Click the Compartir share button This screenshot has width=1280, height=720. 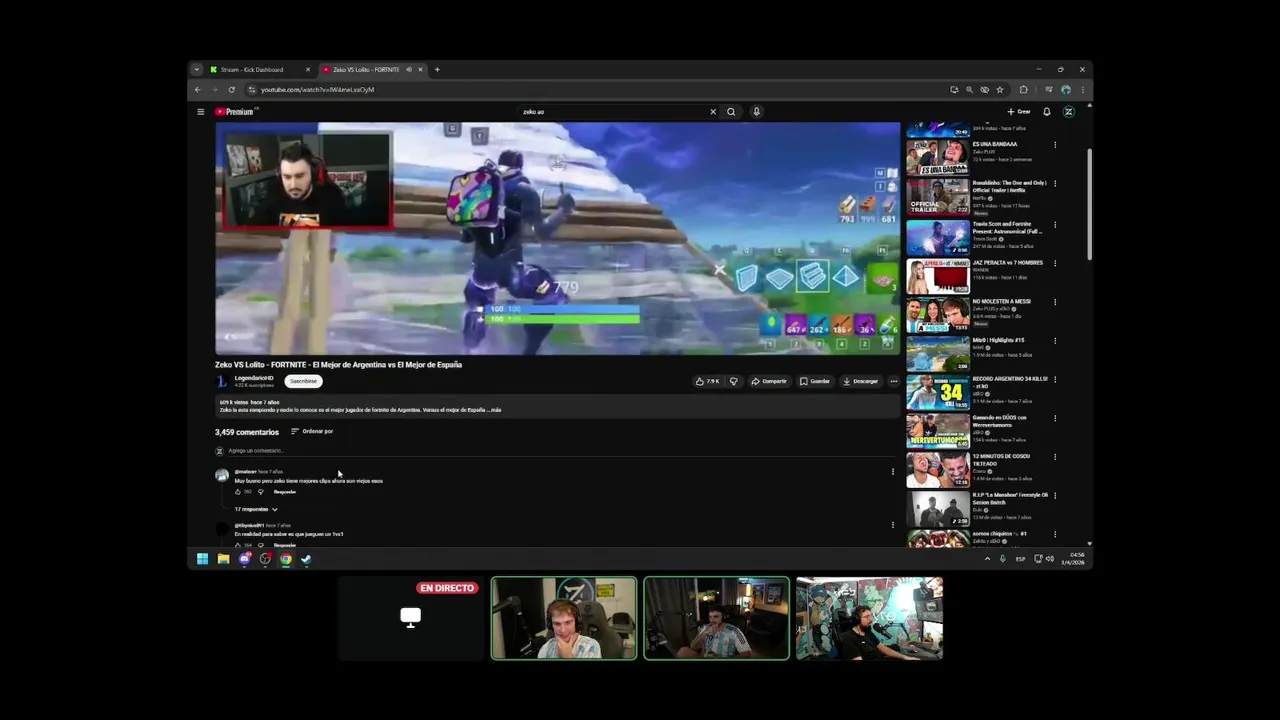(x=769, y=381)
